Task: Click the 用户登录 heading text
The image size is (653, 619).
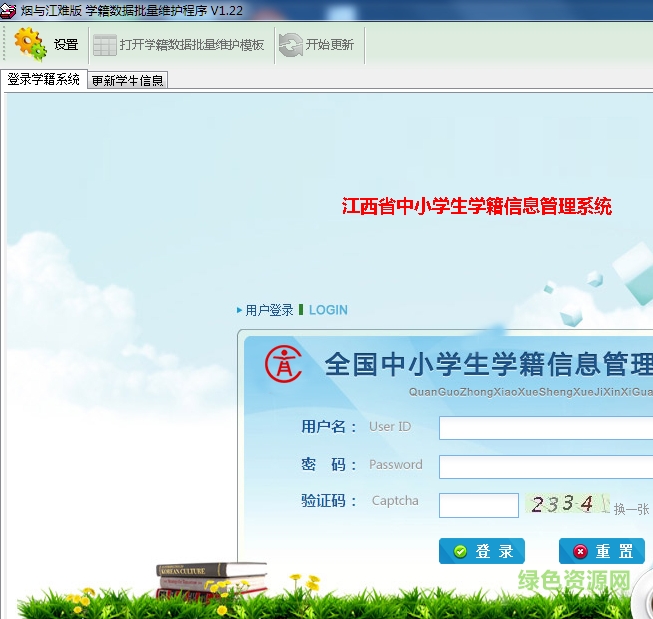Action: [x=269, y=310]
